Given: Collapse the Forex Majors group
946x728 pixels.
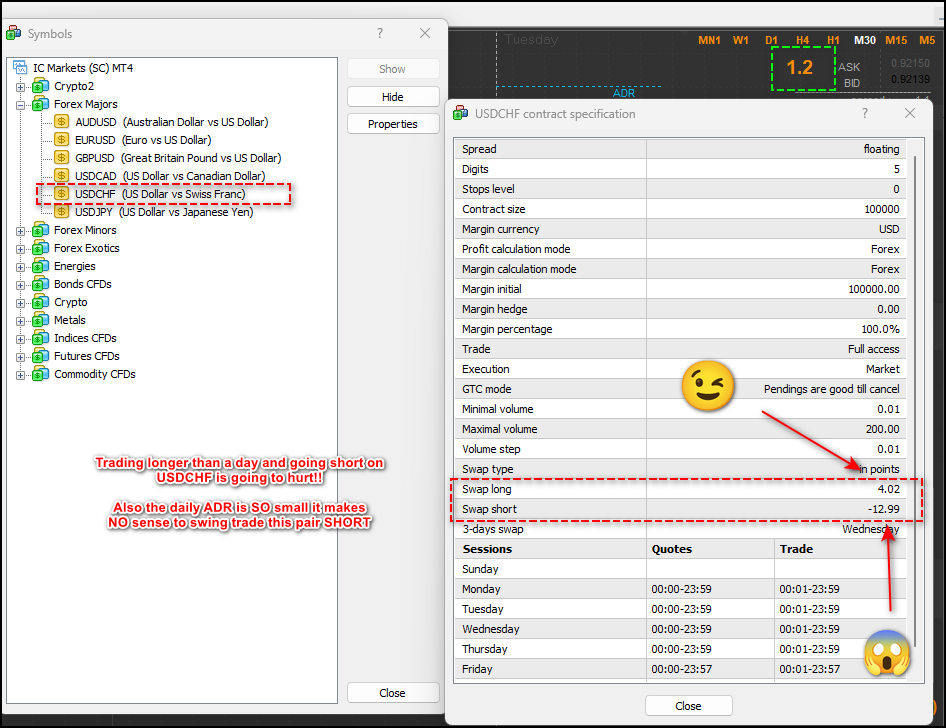Looking at the screenshot, I should tap(21, 105).
